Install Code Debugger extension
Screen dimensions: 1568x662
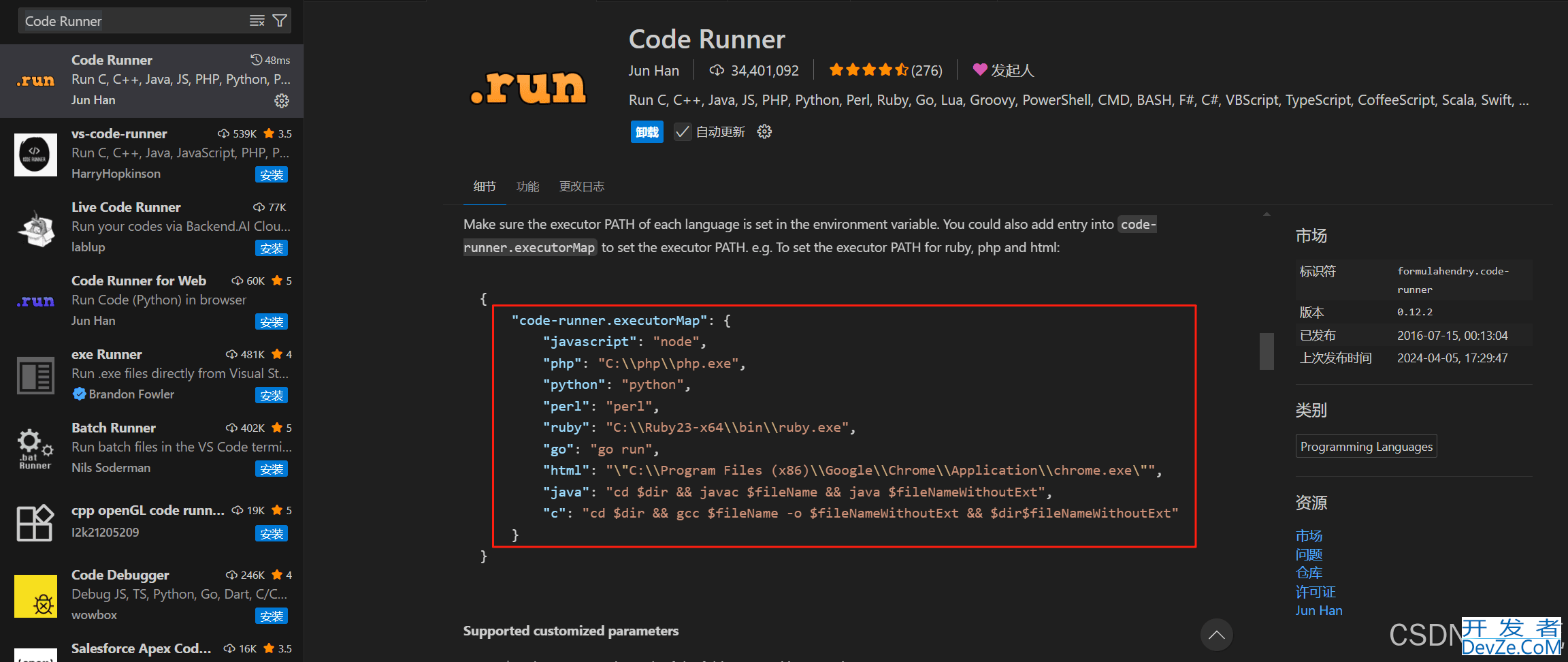coord(272,616)
